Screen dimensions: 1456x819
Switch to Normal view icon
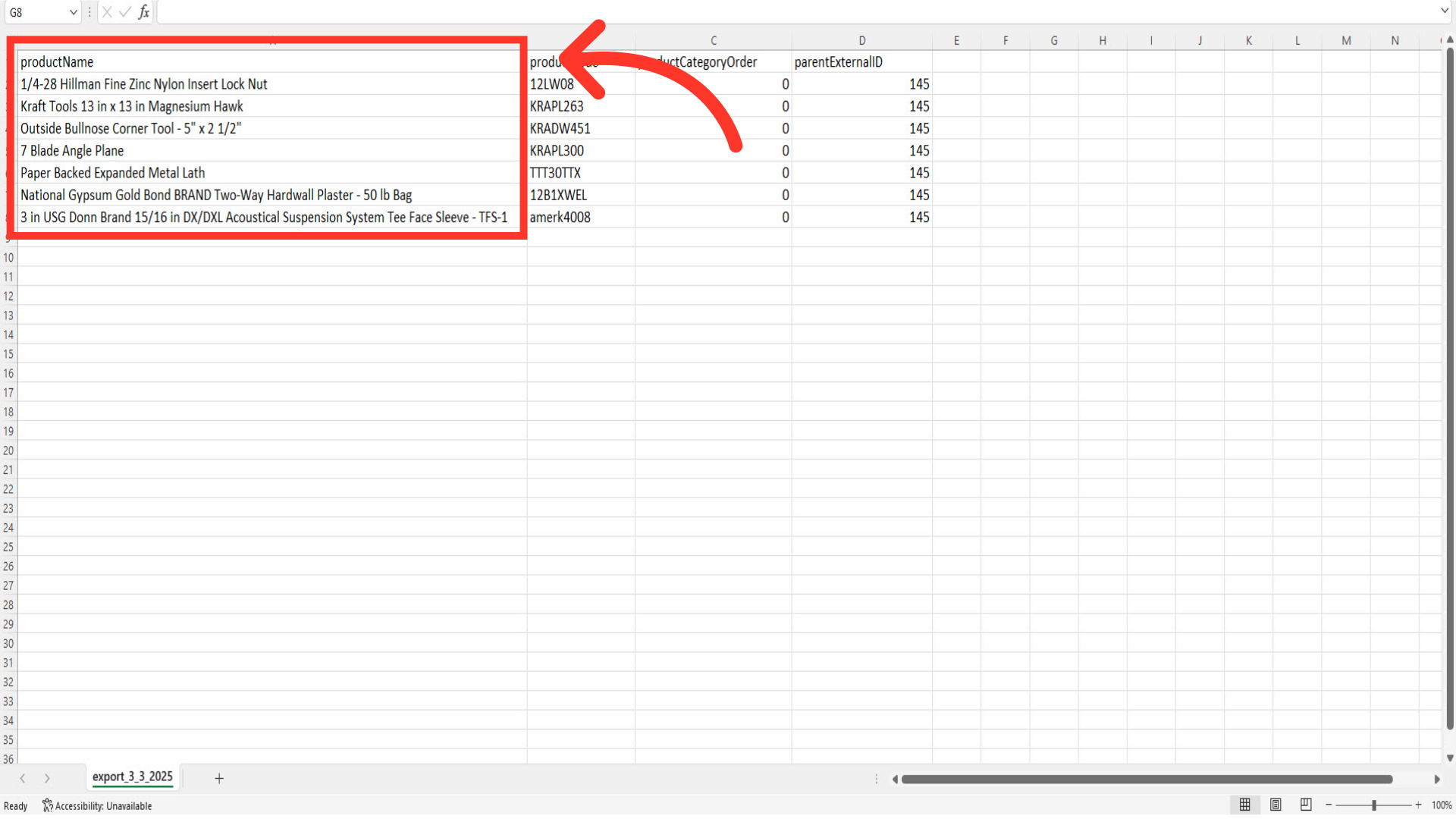coord(1244,805)
